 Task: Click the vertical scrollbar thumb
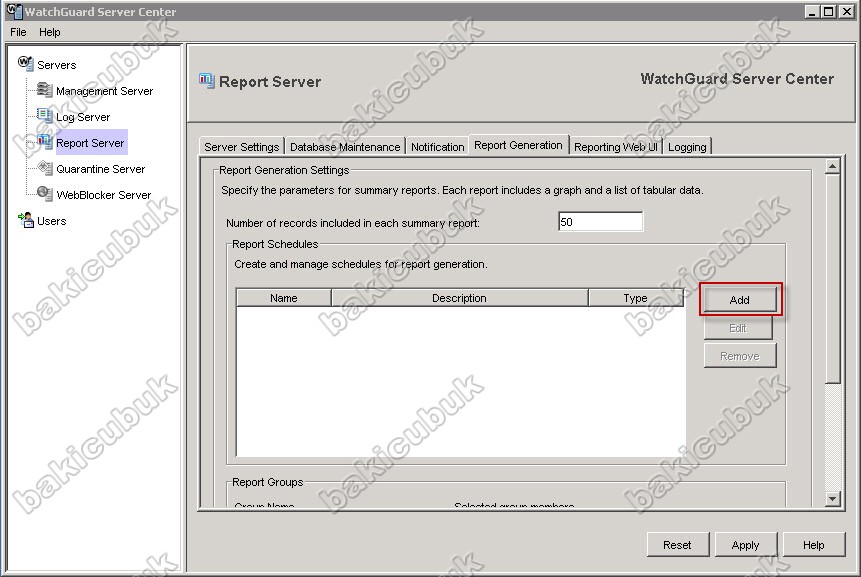pos(832,278)
